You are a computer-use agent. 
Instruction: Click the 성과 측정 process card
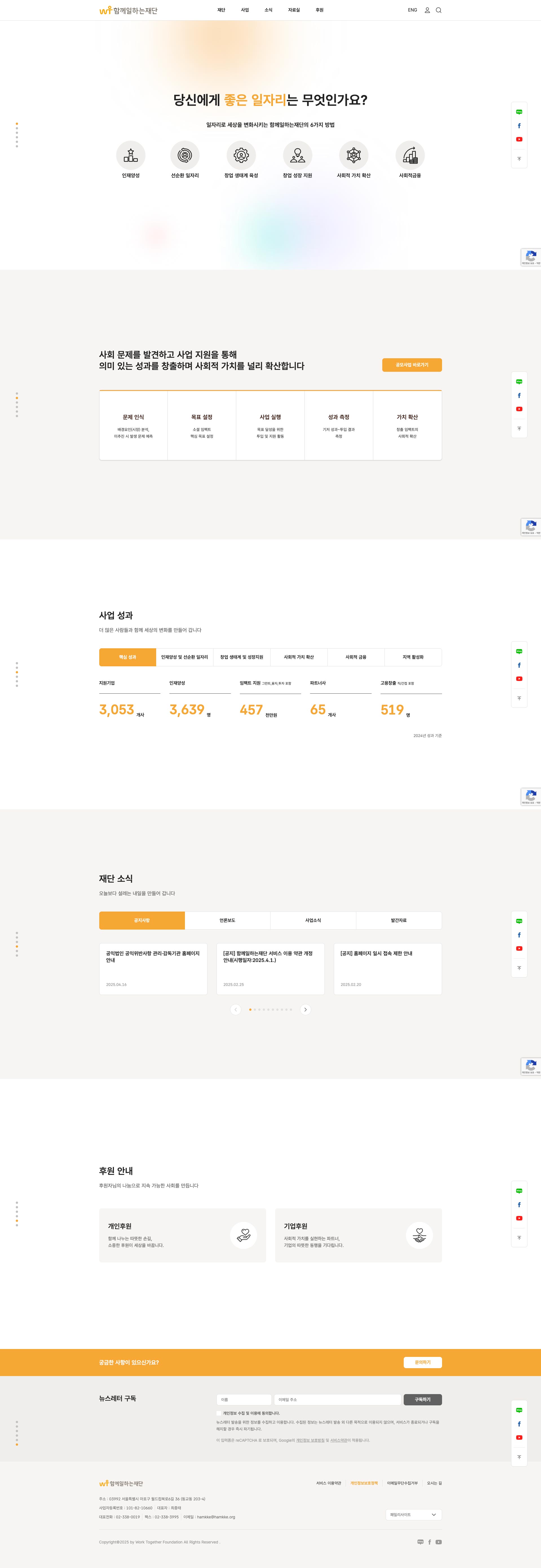click(x=339, y=426)
